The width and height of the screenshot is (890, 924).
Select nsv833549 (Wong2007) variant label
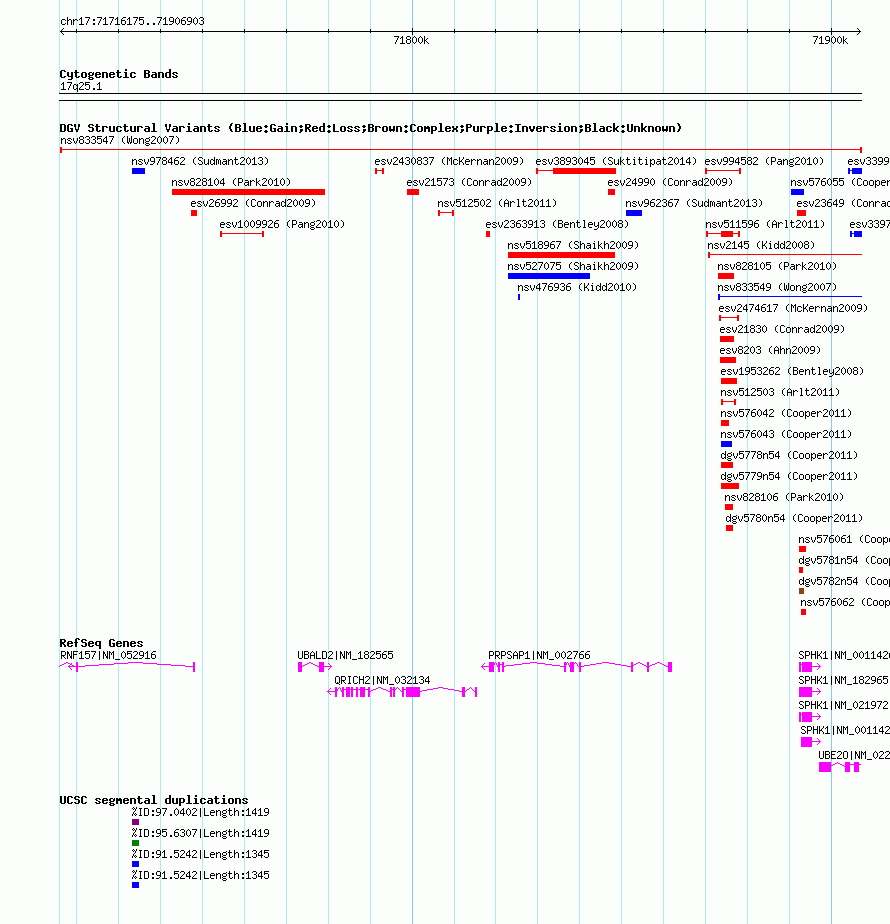tap(777, 288)
